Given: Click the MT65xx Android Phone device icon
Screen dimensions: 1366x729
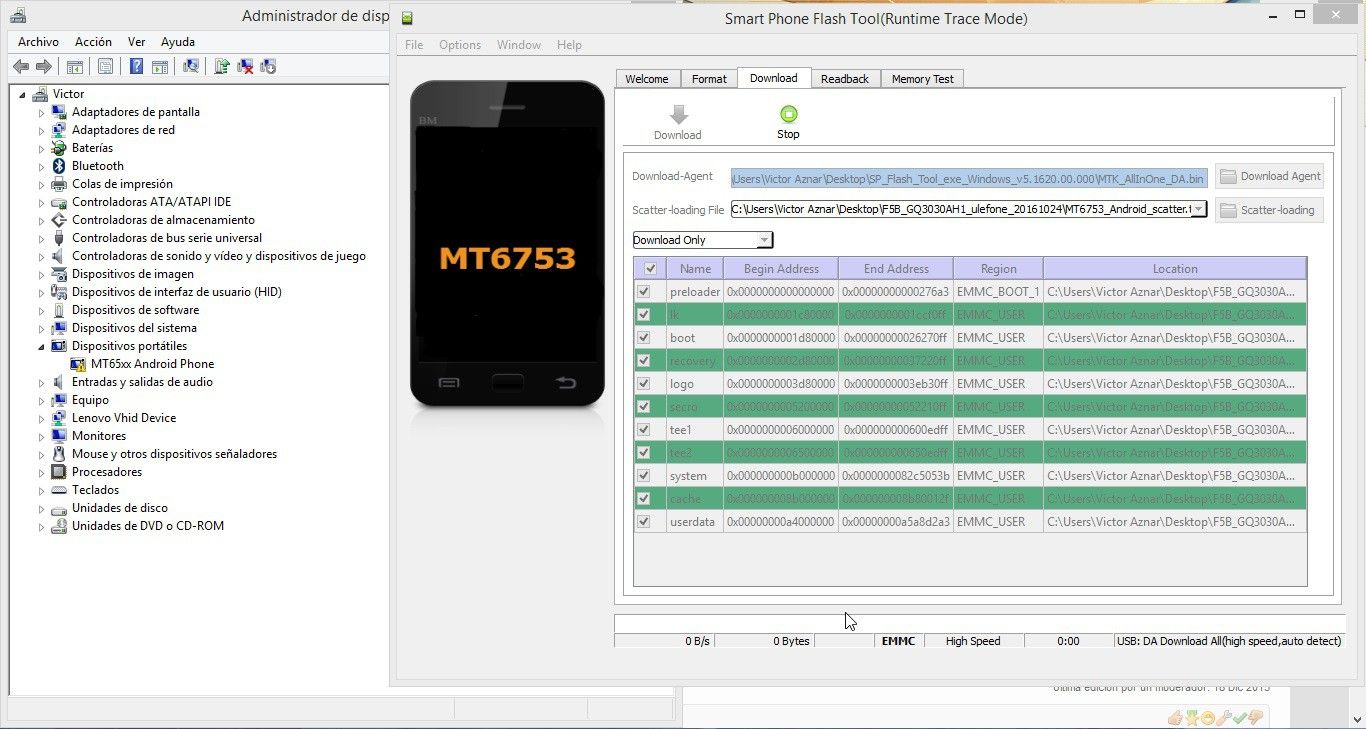Looking at the screenshot, I should 78,364.
